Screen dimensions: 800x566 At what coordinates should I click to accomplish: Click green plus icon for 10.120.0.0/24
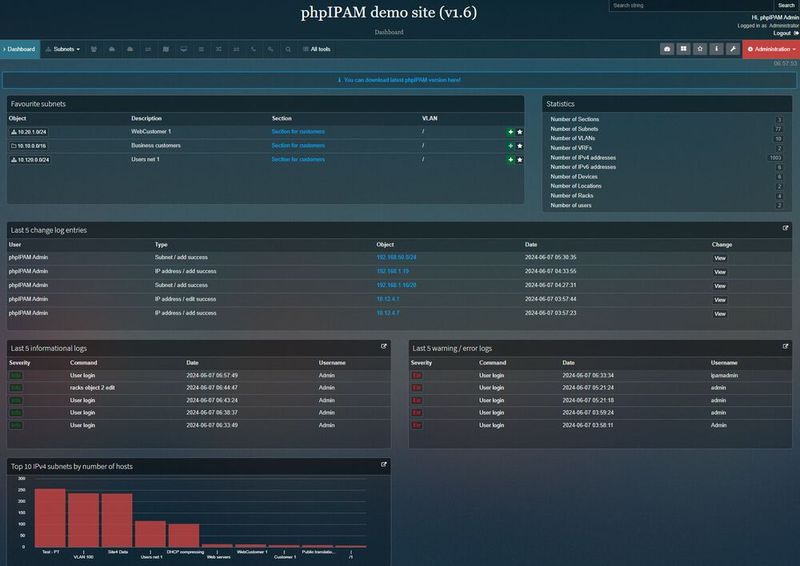point(510,160)
